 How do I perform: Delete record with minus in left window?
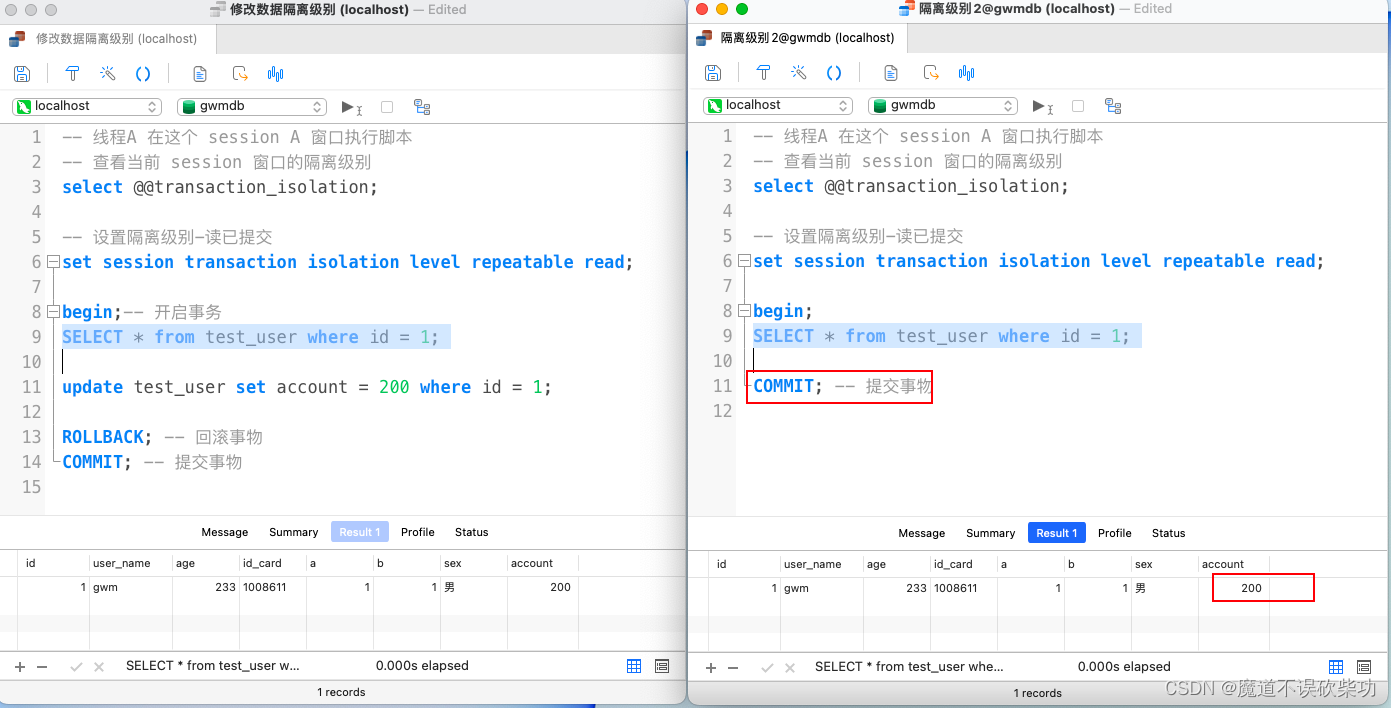(42, 666)
